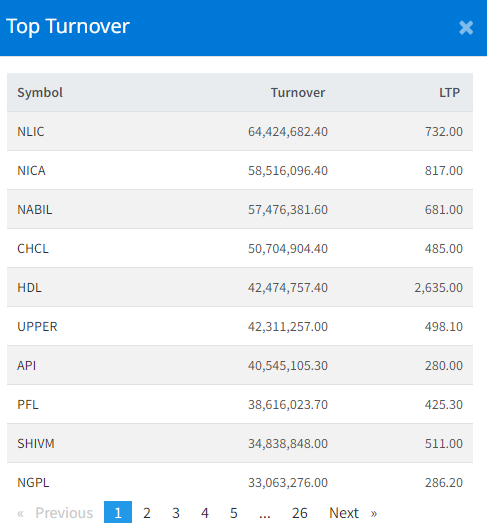Select current page 1 button
487x532 pixels.
pyautogui.click(x=118, y=512)
